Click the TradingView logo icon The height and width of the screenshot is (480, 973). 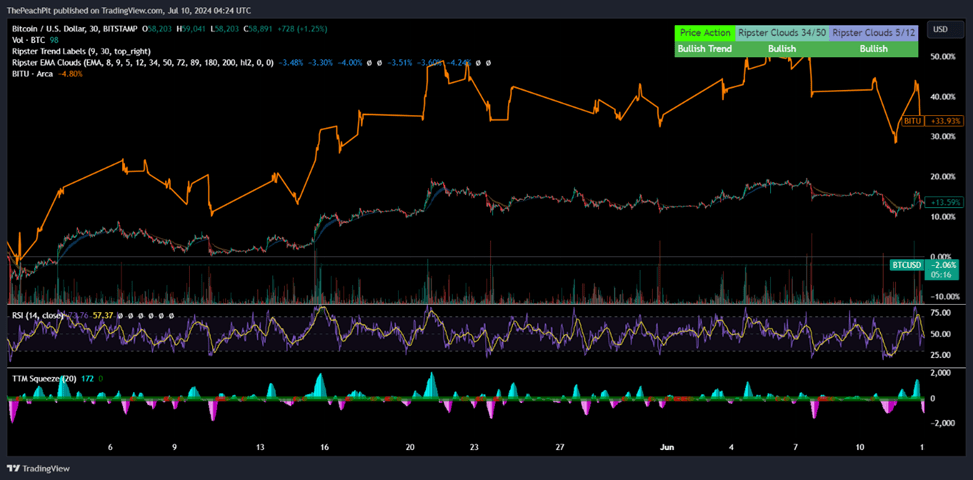pos(13,468)
